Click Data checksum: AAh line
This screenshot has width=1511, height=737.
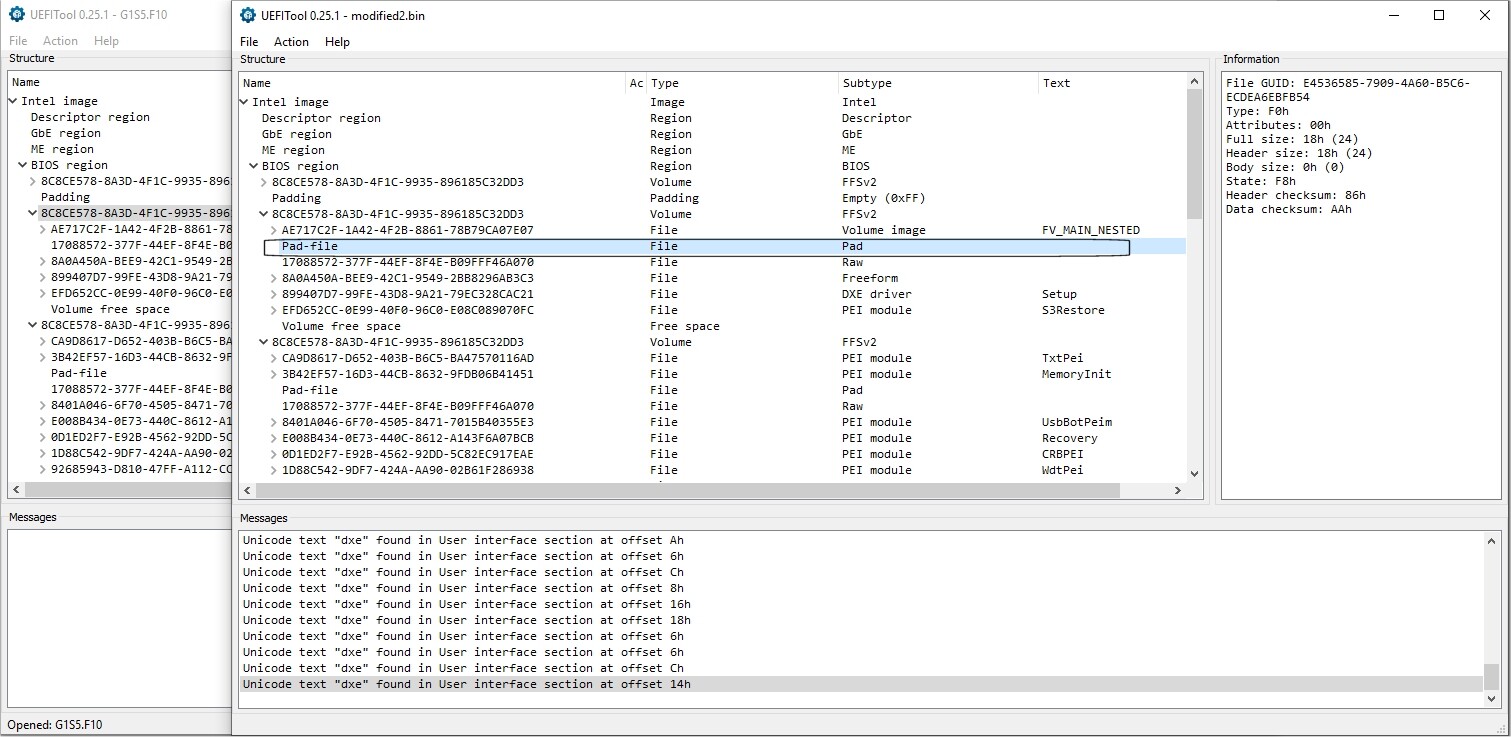[x=1288, y=209]
